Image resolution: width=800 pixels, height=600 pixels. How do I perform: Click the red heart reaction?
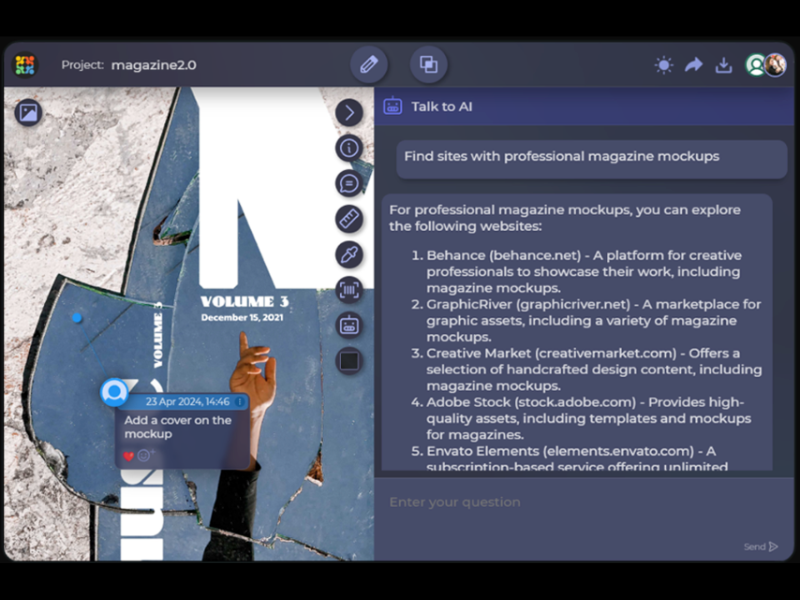point(129,456)
